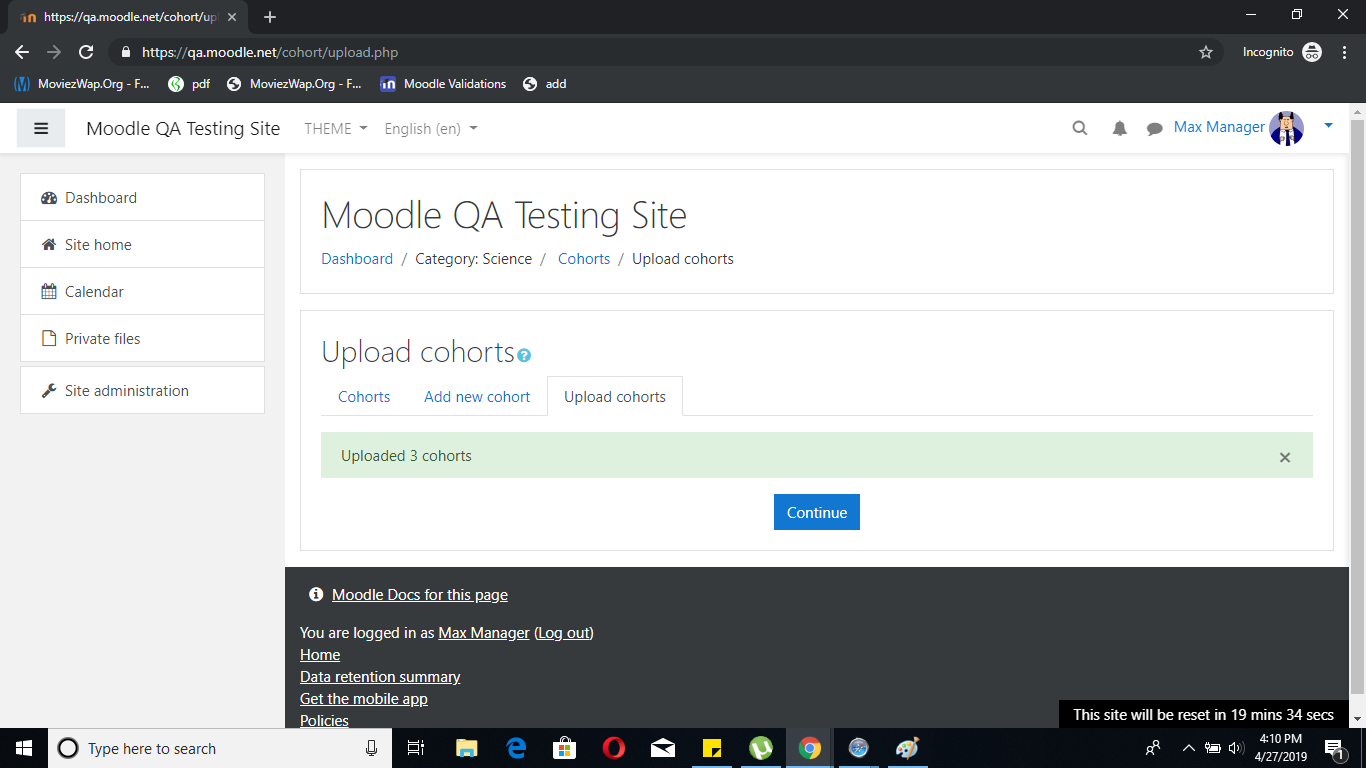Viewport: 1366px width, 768px height.
Task: Open a new browser tab
Action: pos(270,17)
